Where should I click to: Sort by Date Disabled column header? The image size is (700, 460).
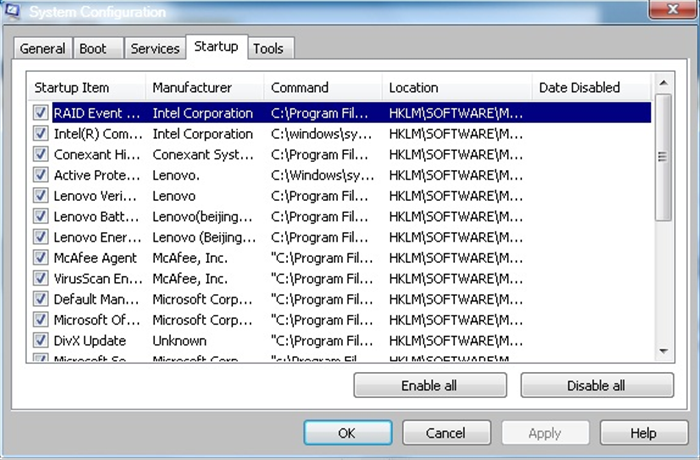tap(592, 88)
